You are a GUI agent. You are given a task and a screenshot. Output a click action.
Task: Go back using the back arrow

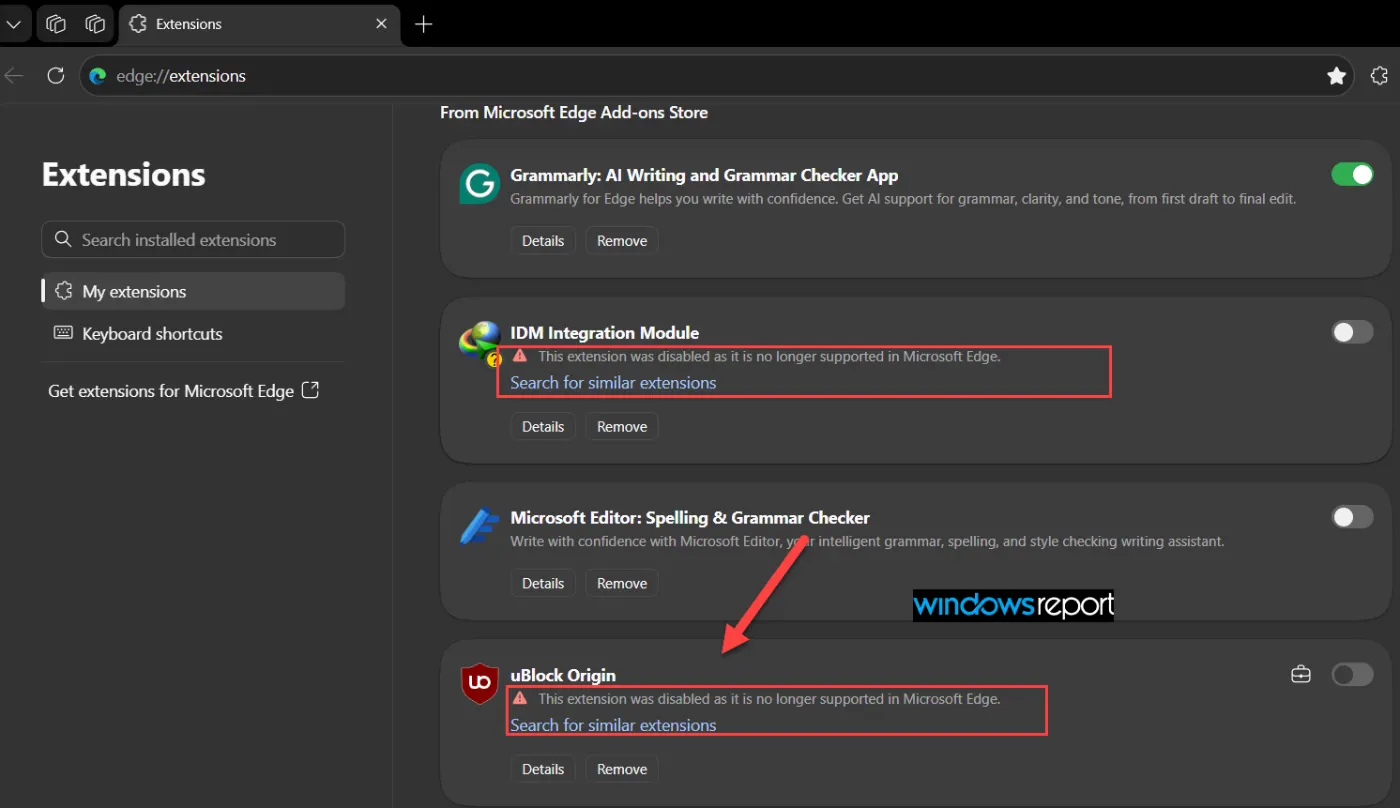[13, 76]
